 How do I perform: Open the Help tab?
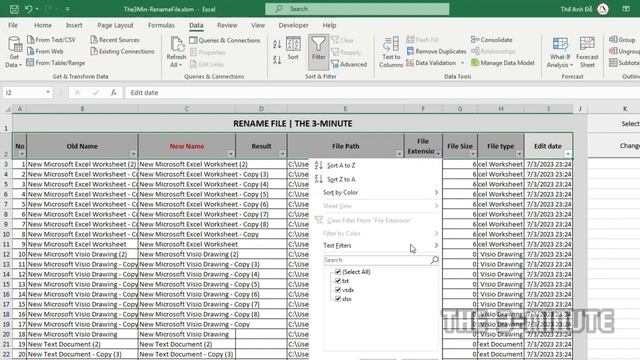click(x=329, y=25)
